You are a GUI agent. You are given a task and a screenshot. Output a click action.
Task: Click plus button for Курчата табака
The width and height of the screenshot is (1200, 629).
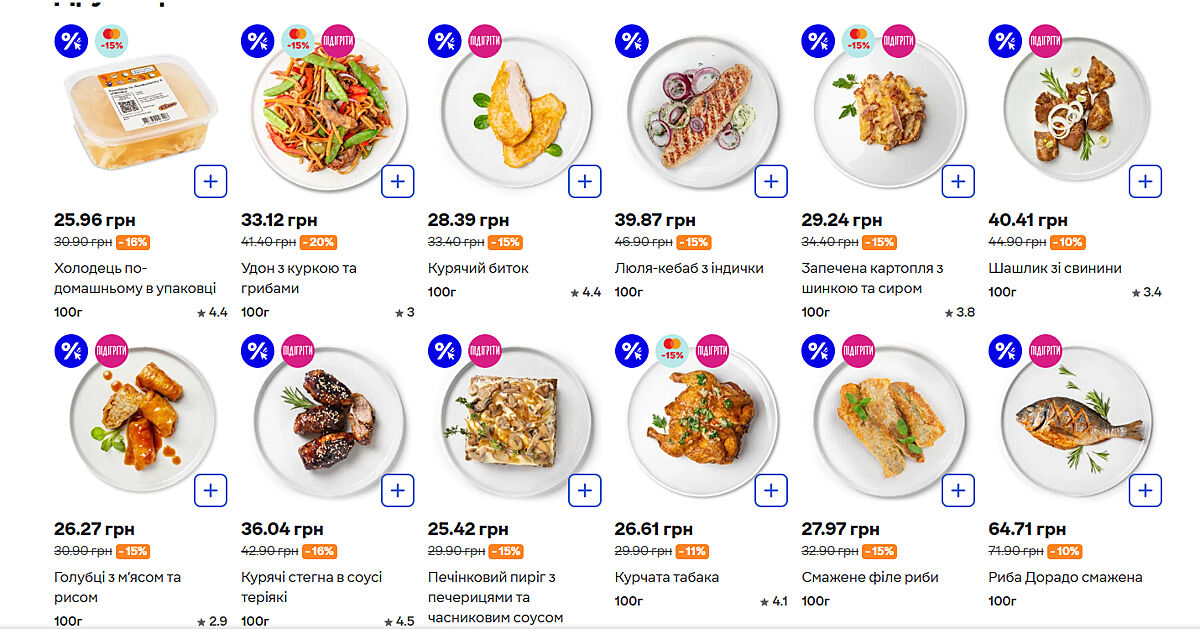coord(771,491)
